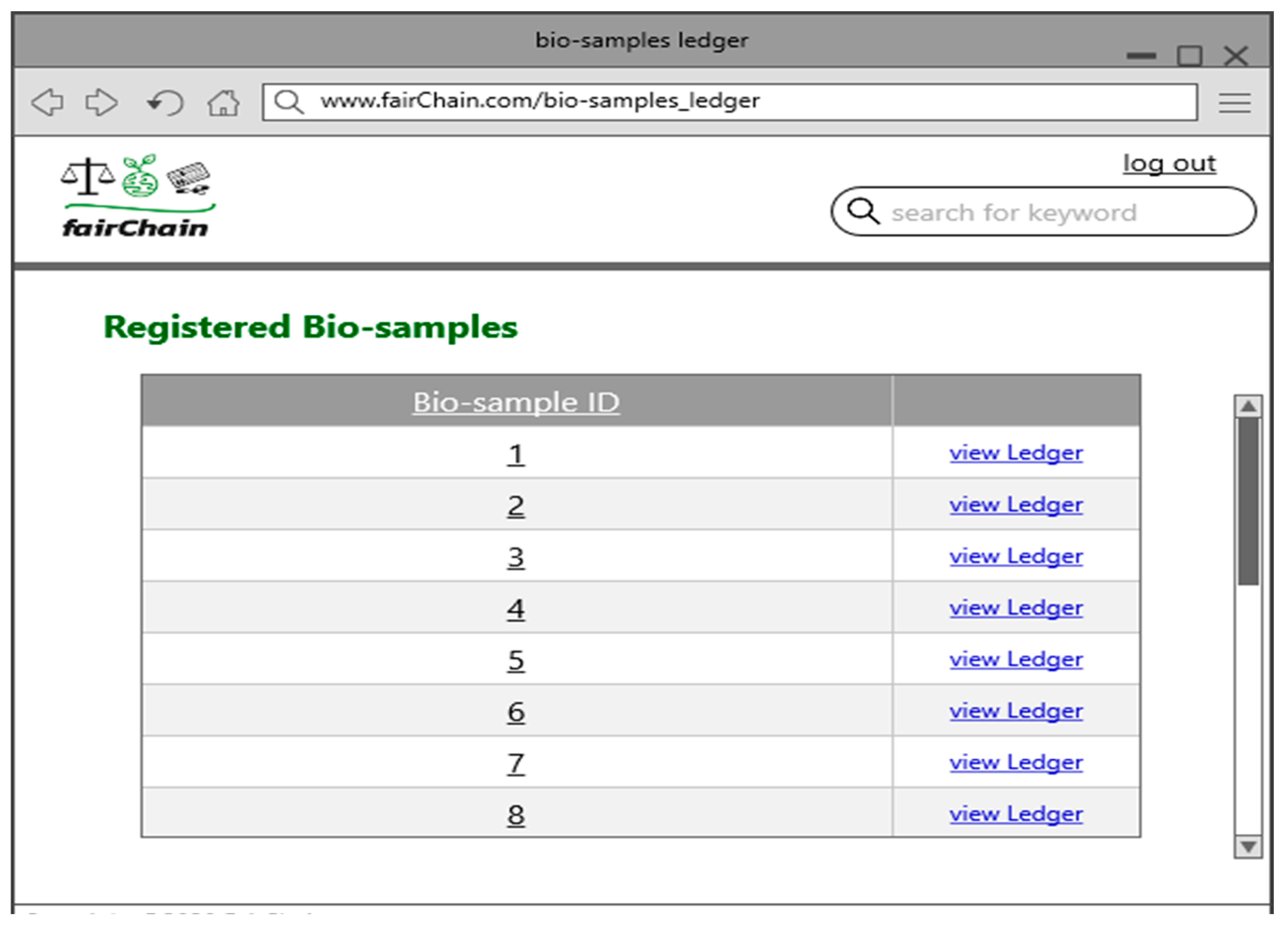Select bio-sample ID 3 link
1288x930 pixels.
tap(515, 557)
